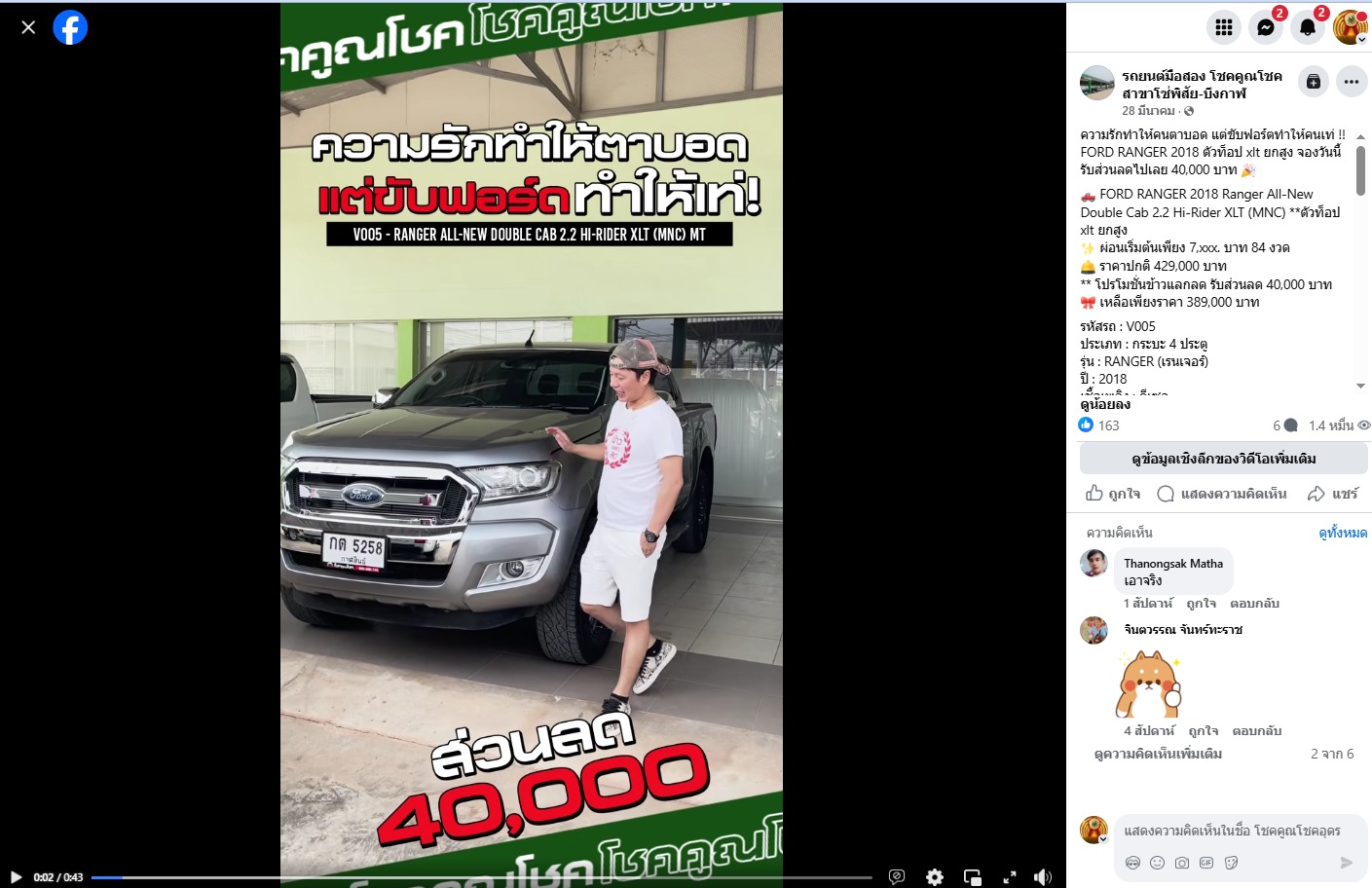
Task: Click the ถูกใจ like action
Action: (x=1113, y=494)
